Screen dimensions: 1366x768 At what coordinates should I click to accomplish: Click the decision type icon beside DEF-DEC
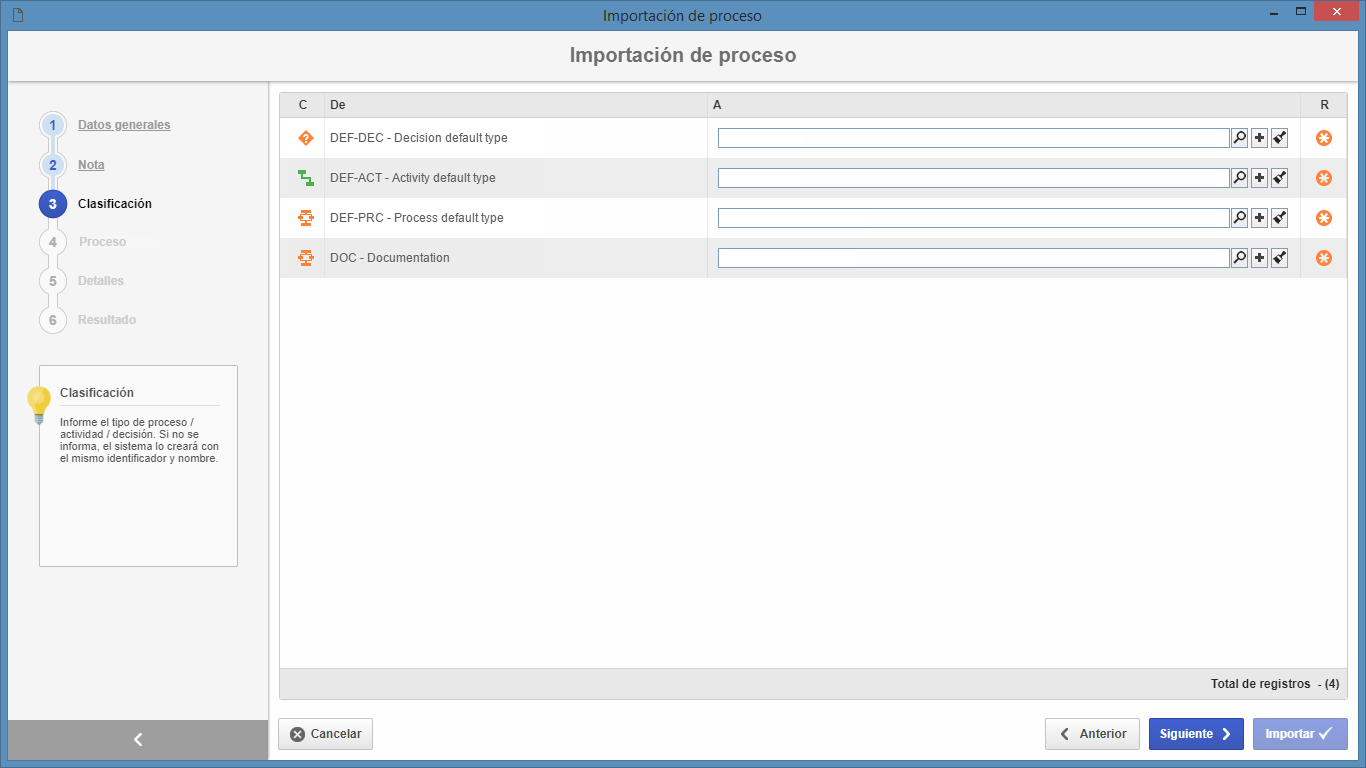(306, 138)
